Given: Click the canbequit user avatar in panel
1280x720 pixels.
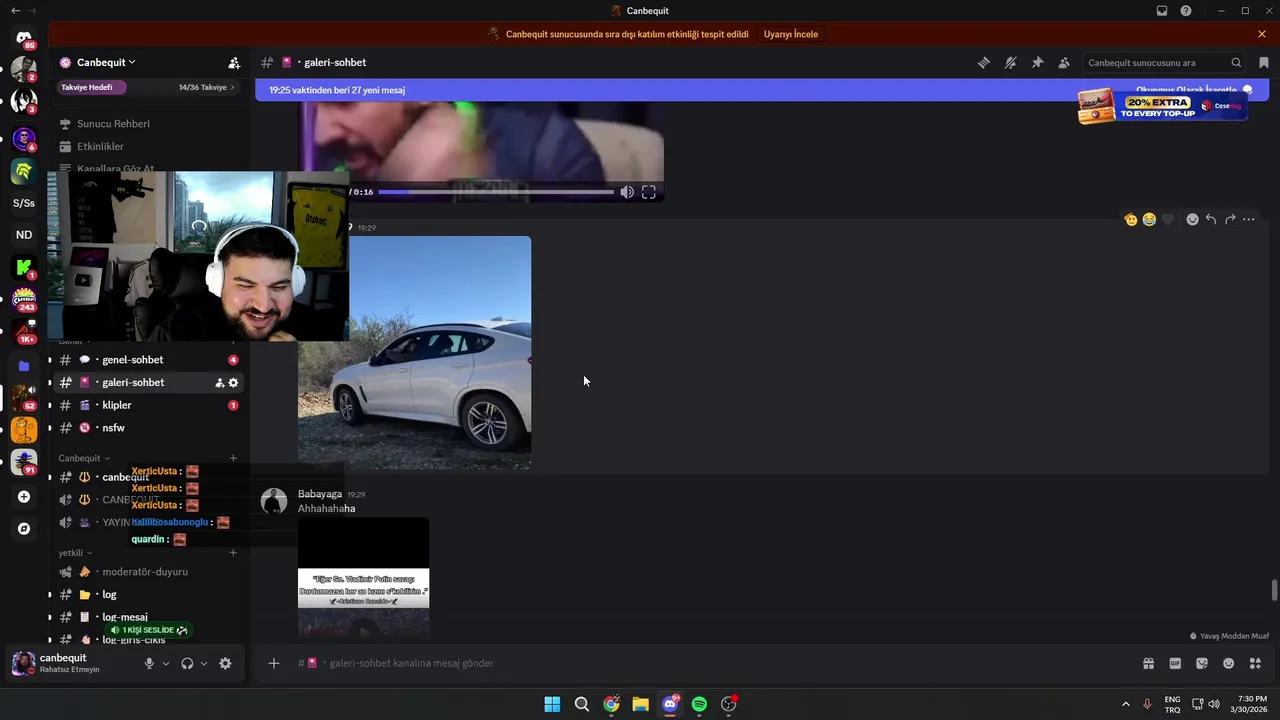Looking at the screenshot, I should [x=23, y=663].
